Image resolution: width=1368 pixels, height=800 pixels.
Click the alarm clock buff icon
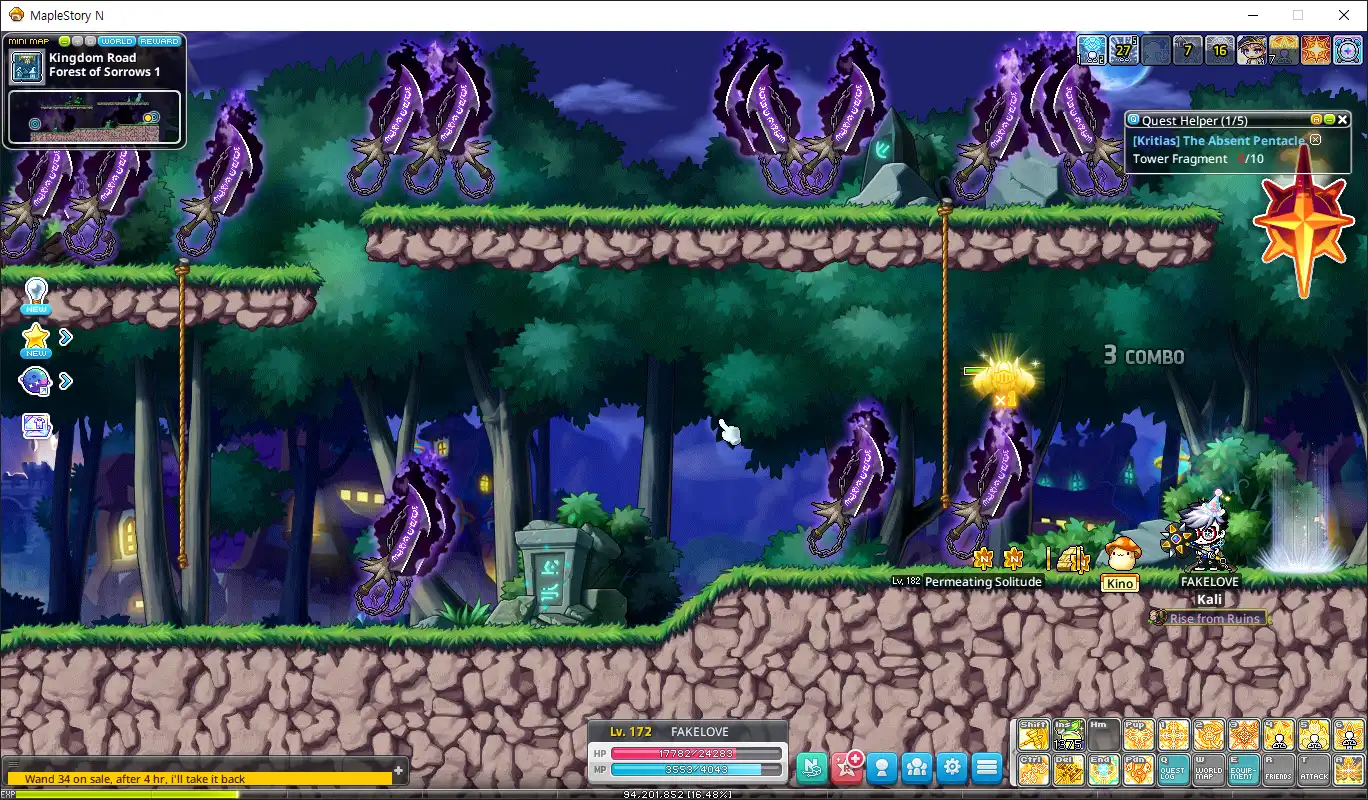[x=1348, y=50]
